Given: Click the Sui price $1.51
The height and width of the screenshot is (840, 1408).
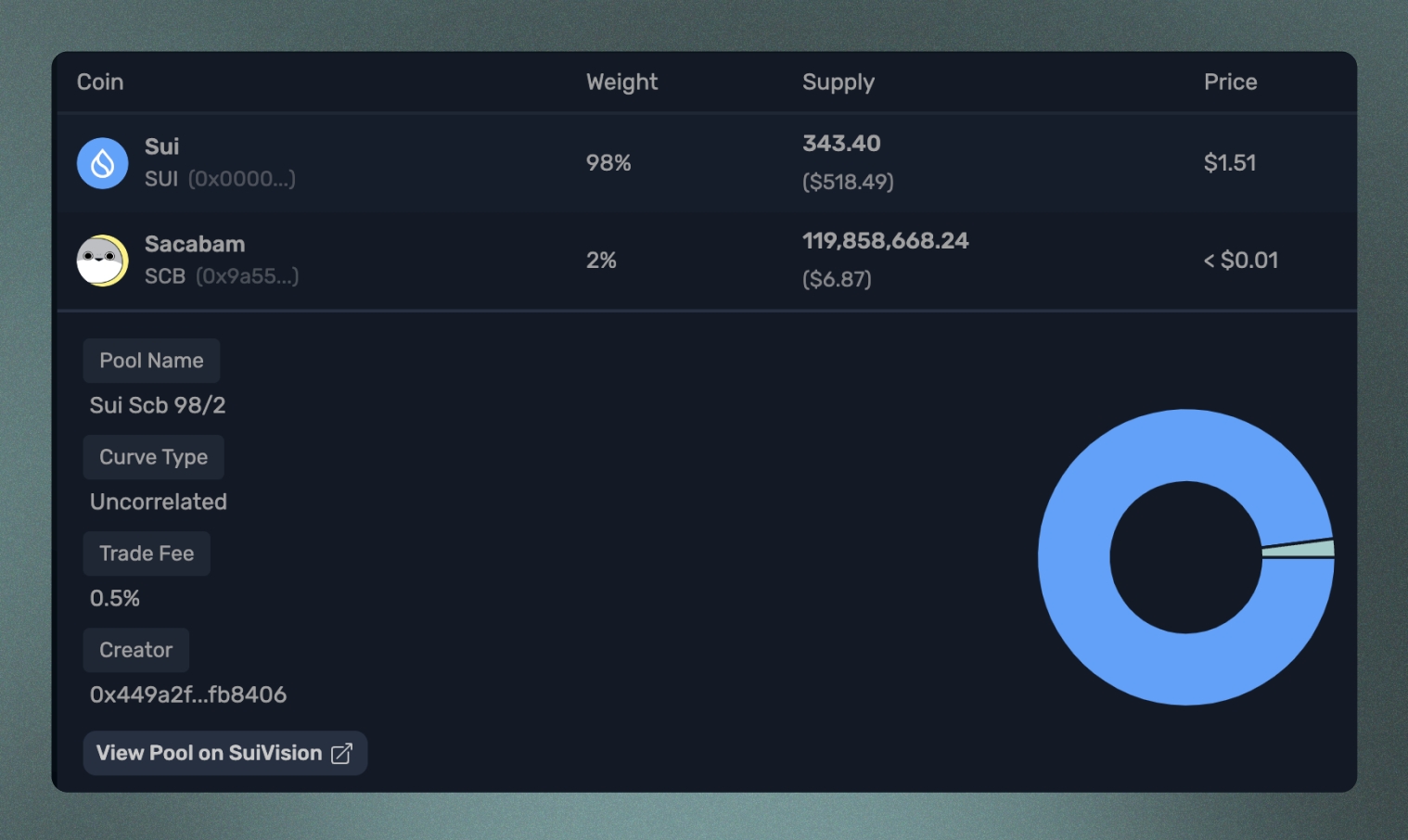Looking at the screenshot, I should pyautogui.click(x=1230, y=163).
